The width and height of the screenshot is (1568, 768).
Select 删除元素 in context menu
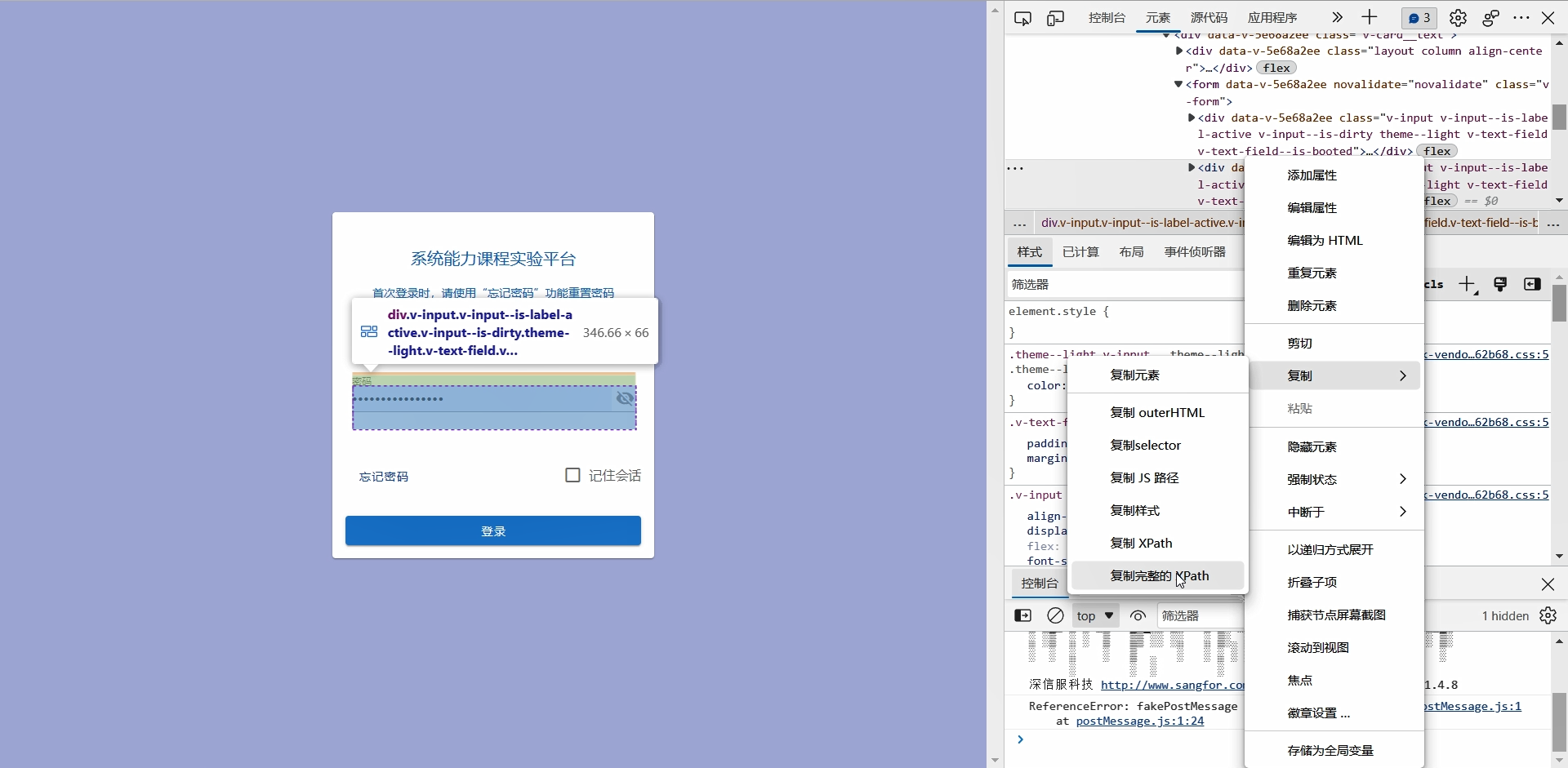1335,305
